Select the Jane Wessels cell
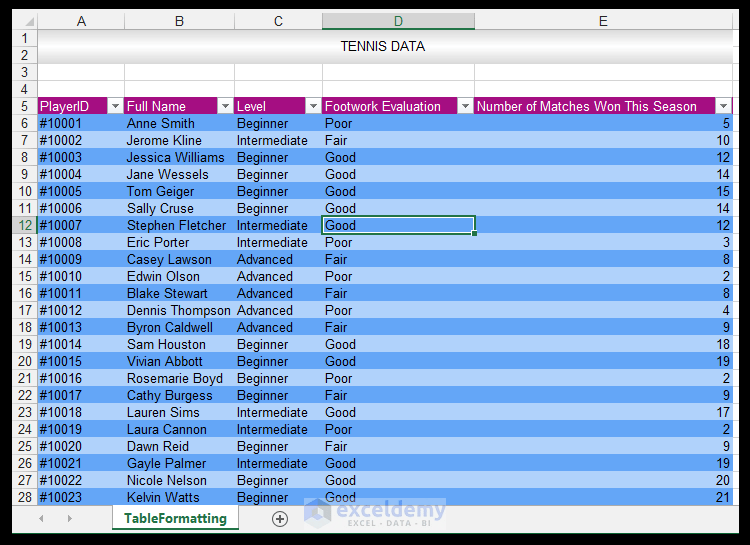 tap(179, 174)
